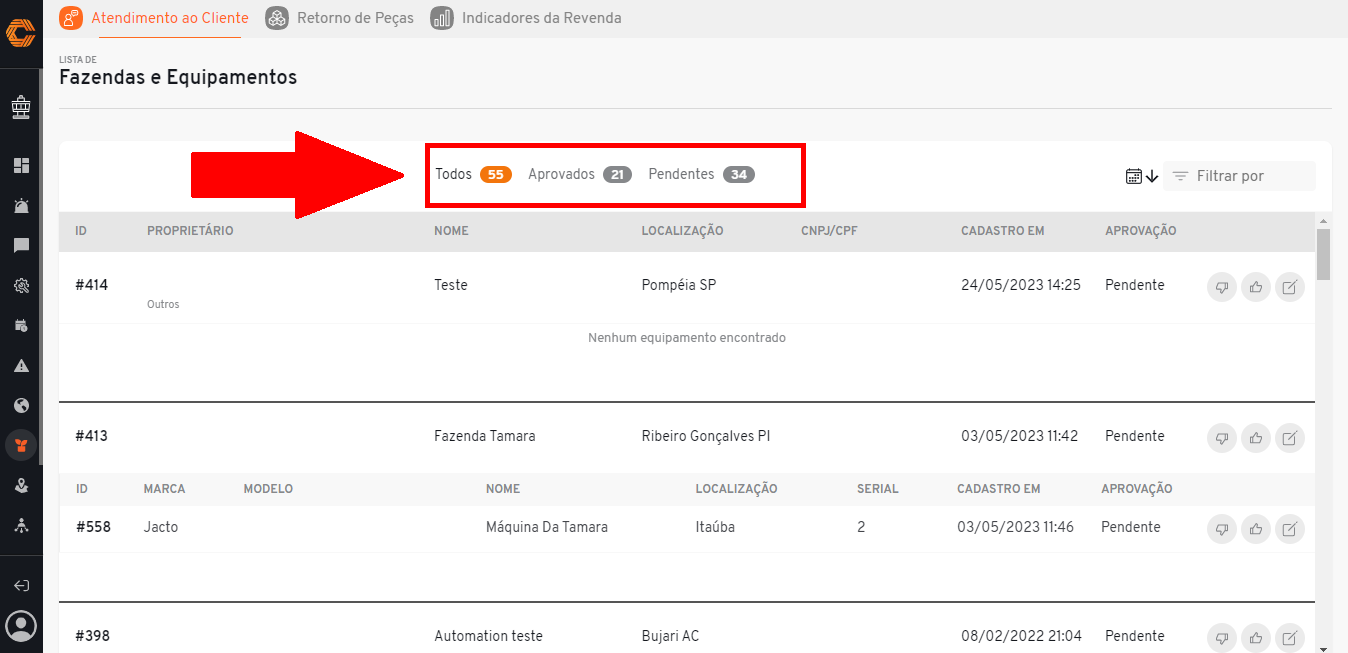Edit Automation teste #398 entry
This screenshot has height=653, width=1348.
click(x=1290, y=637)
